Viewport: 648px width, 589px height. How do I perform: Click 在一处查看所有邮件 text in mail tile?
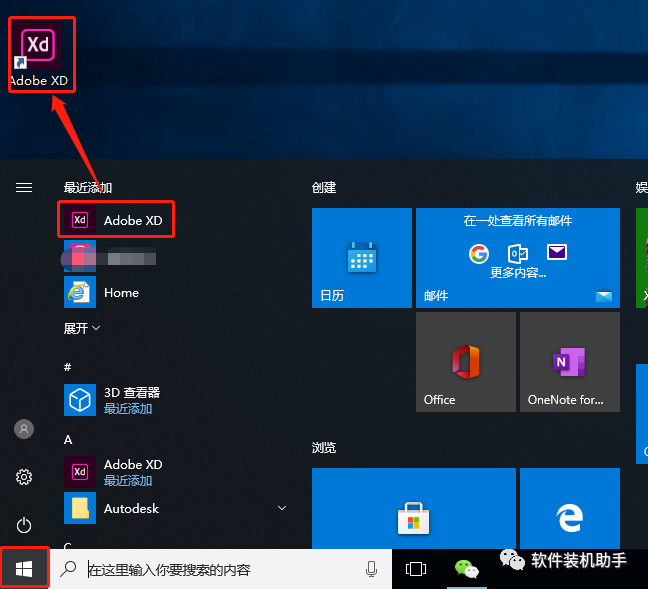tap(518, 221)
